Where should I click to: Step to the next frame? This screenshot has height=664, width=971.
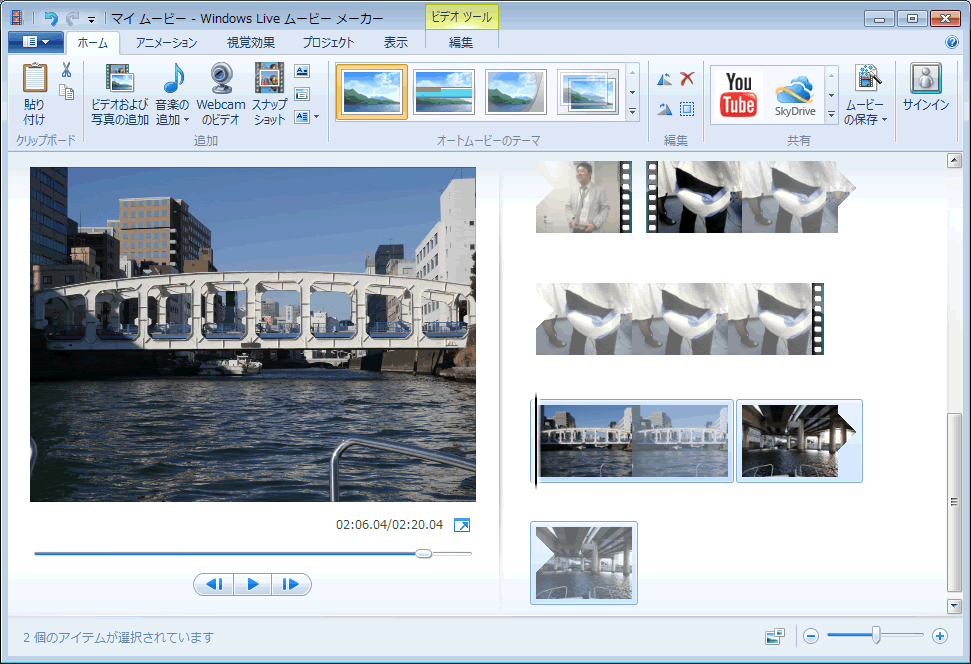(290, 584)
